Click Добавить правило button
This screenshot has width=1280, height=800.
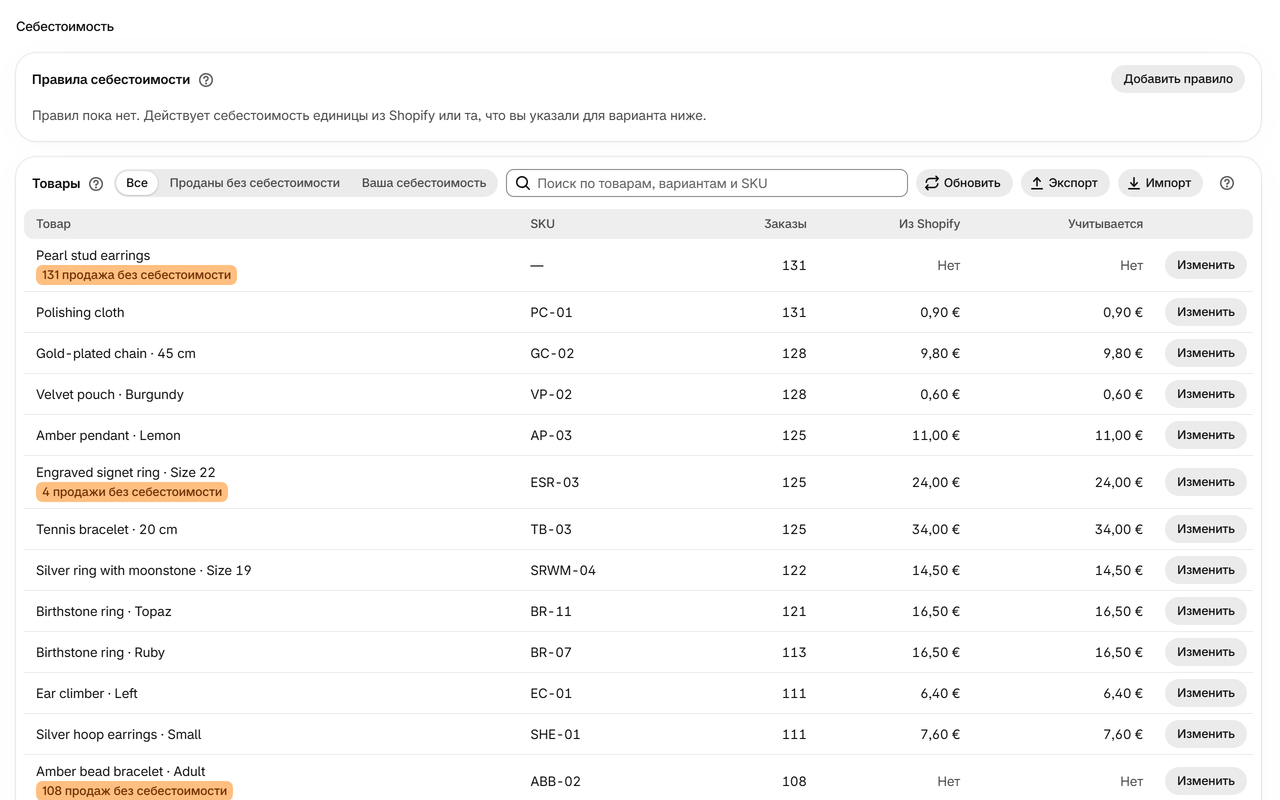coord(1178,79)
